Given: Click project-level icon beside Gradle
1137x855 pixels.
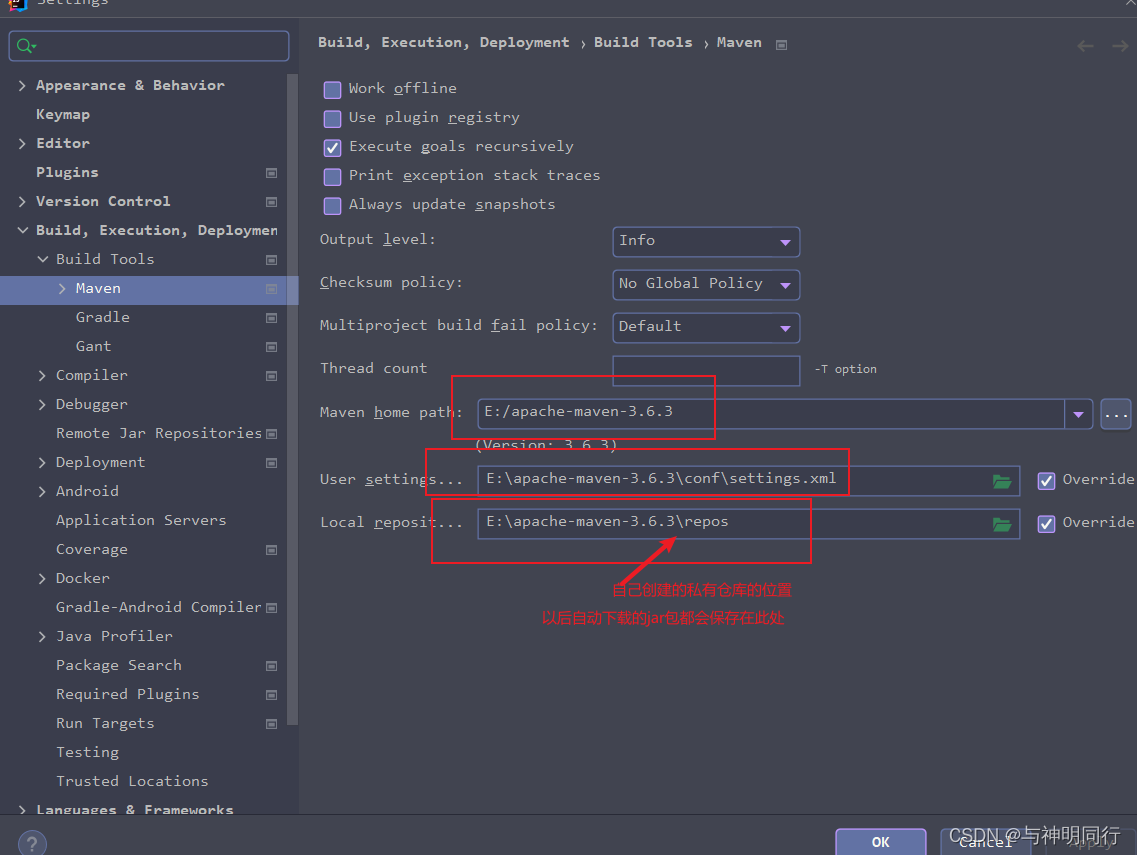Looking at the screenshot, I should pos(271,318).
